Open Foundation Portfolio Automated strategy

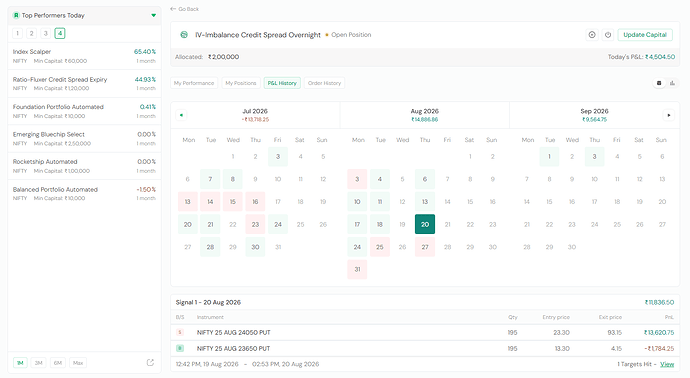pyautogui.click(x=84, y=111)
